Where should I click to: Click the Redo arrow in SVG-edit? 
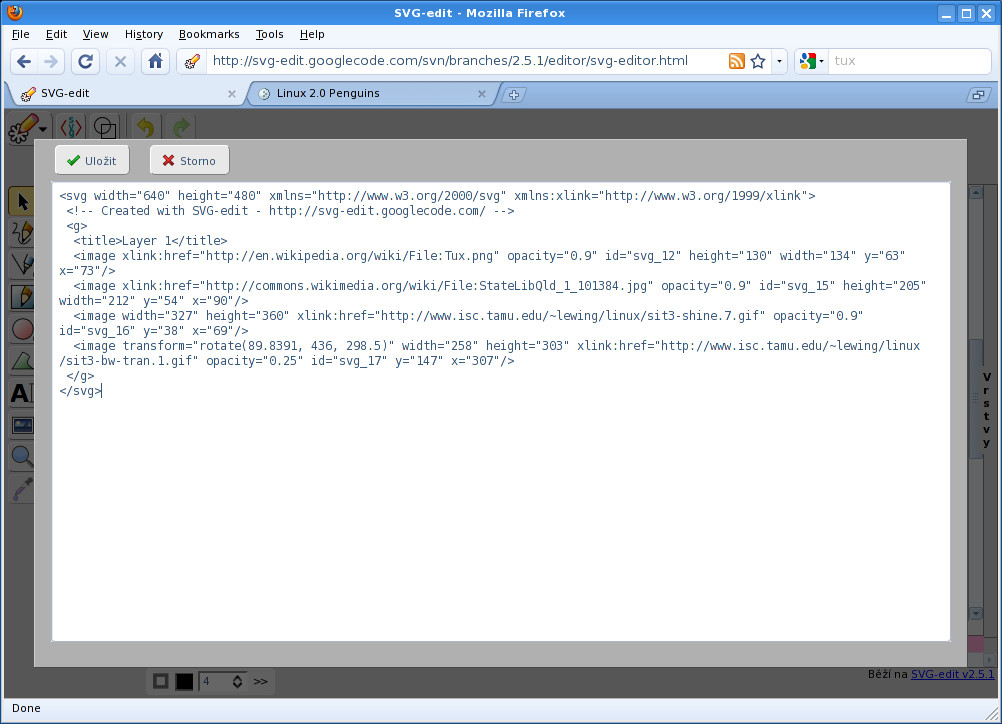pos(181,128)
